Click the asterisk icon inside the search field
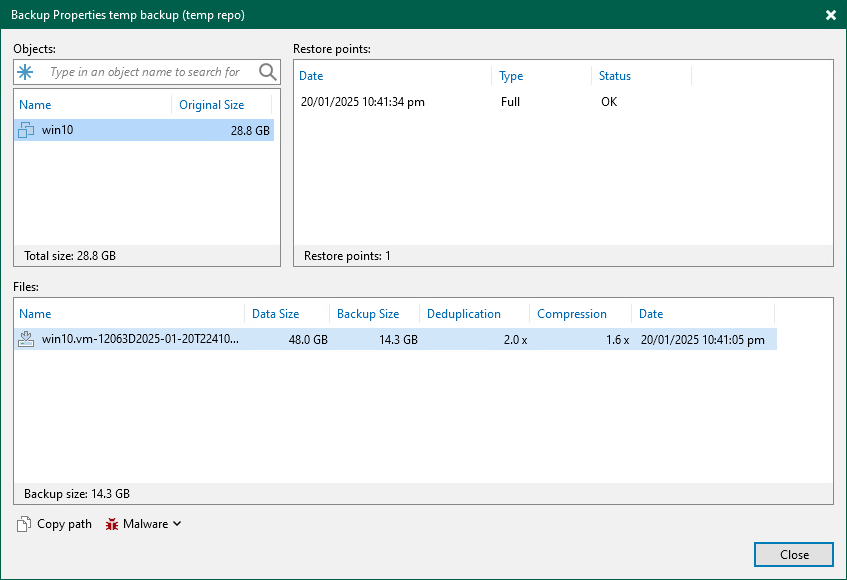This screenshot has width=847, height=580. click(27, 72)
